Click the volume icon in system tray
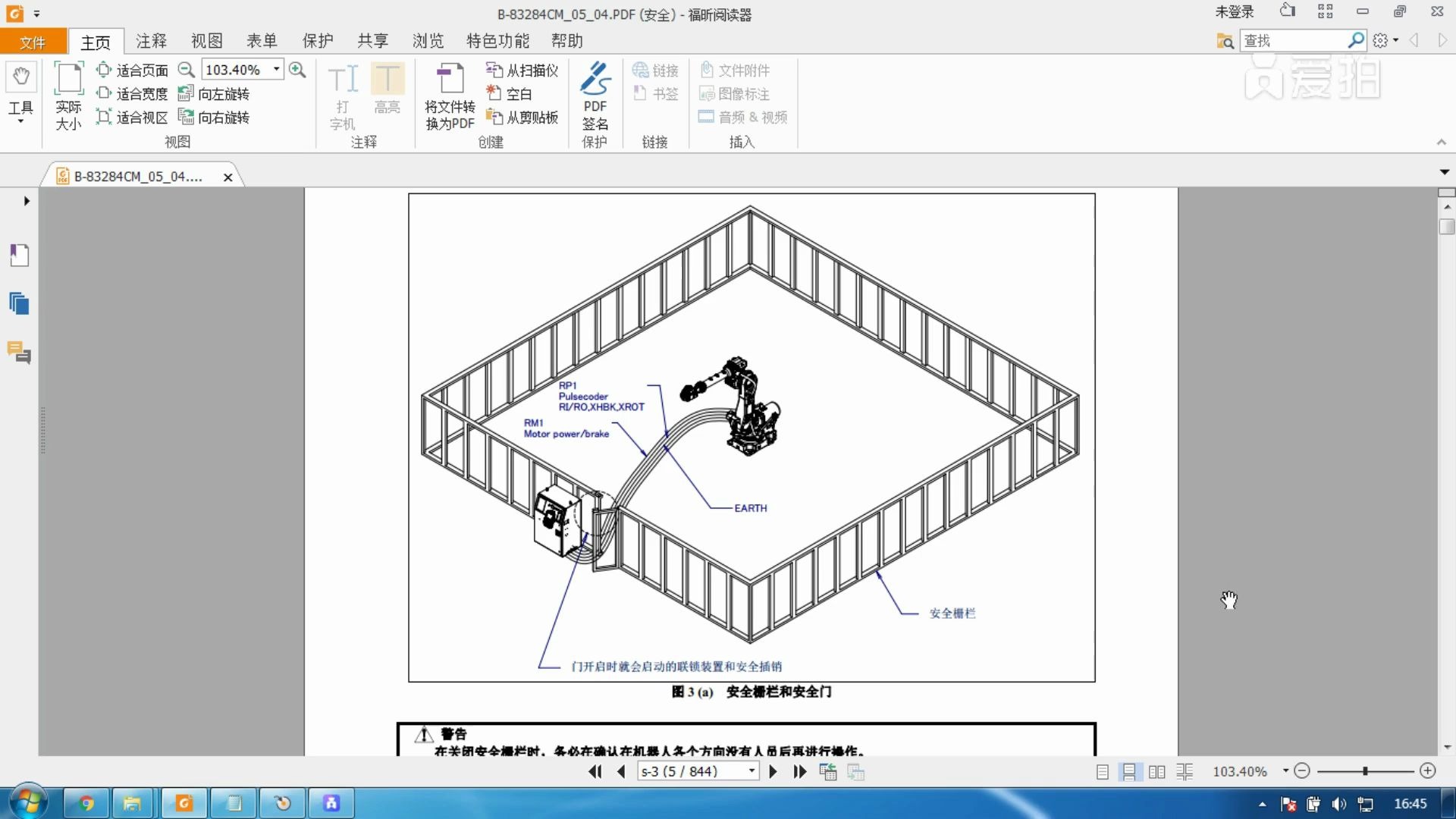Image resolution: width=1456 pixels, height=819 pixels. click(1338, 804)
